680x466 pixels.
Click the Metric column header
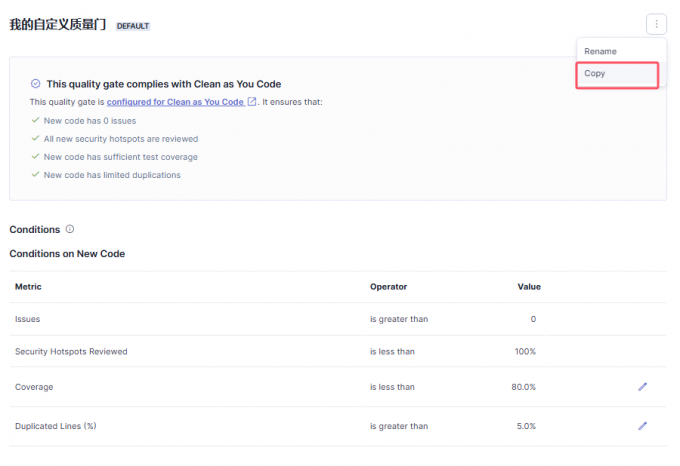click(28, 287)
